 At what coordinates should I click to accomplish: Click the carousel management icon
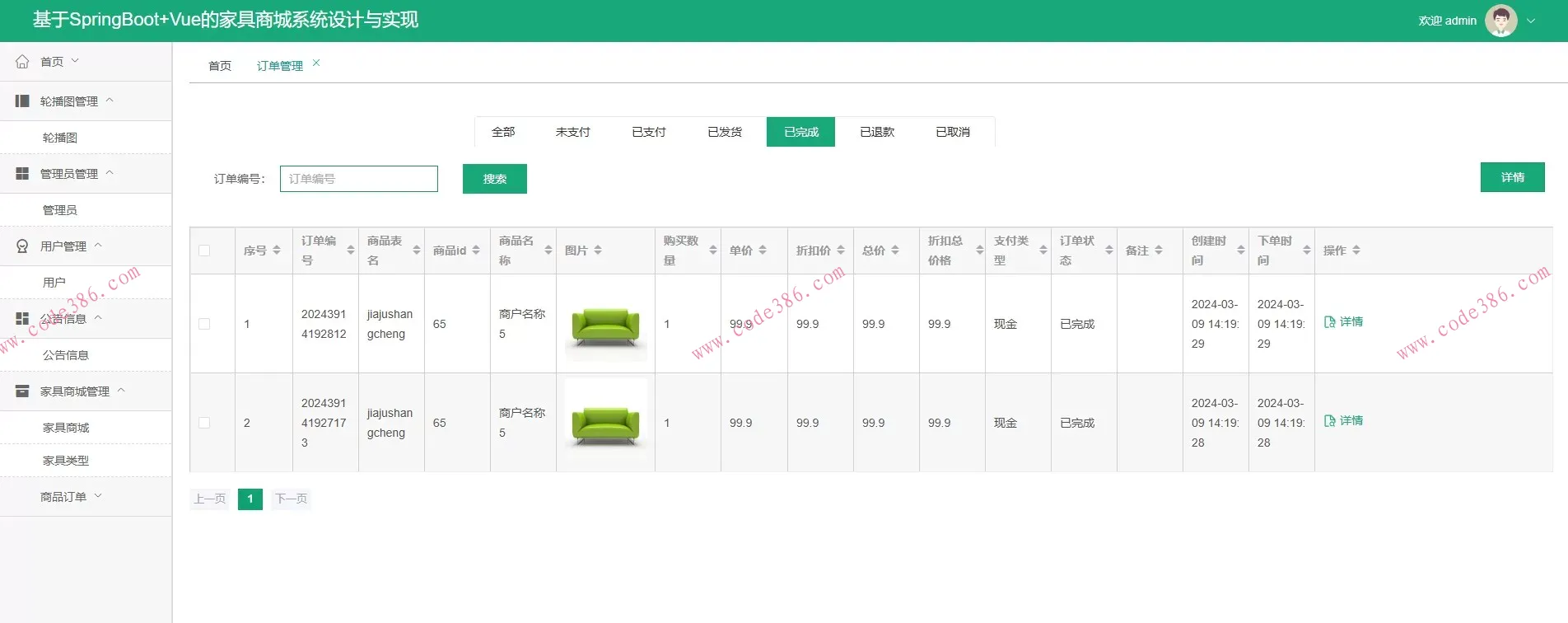(22, 101)
